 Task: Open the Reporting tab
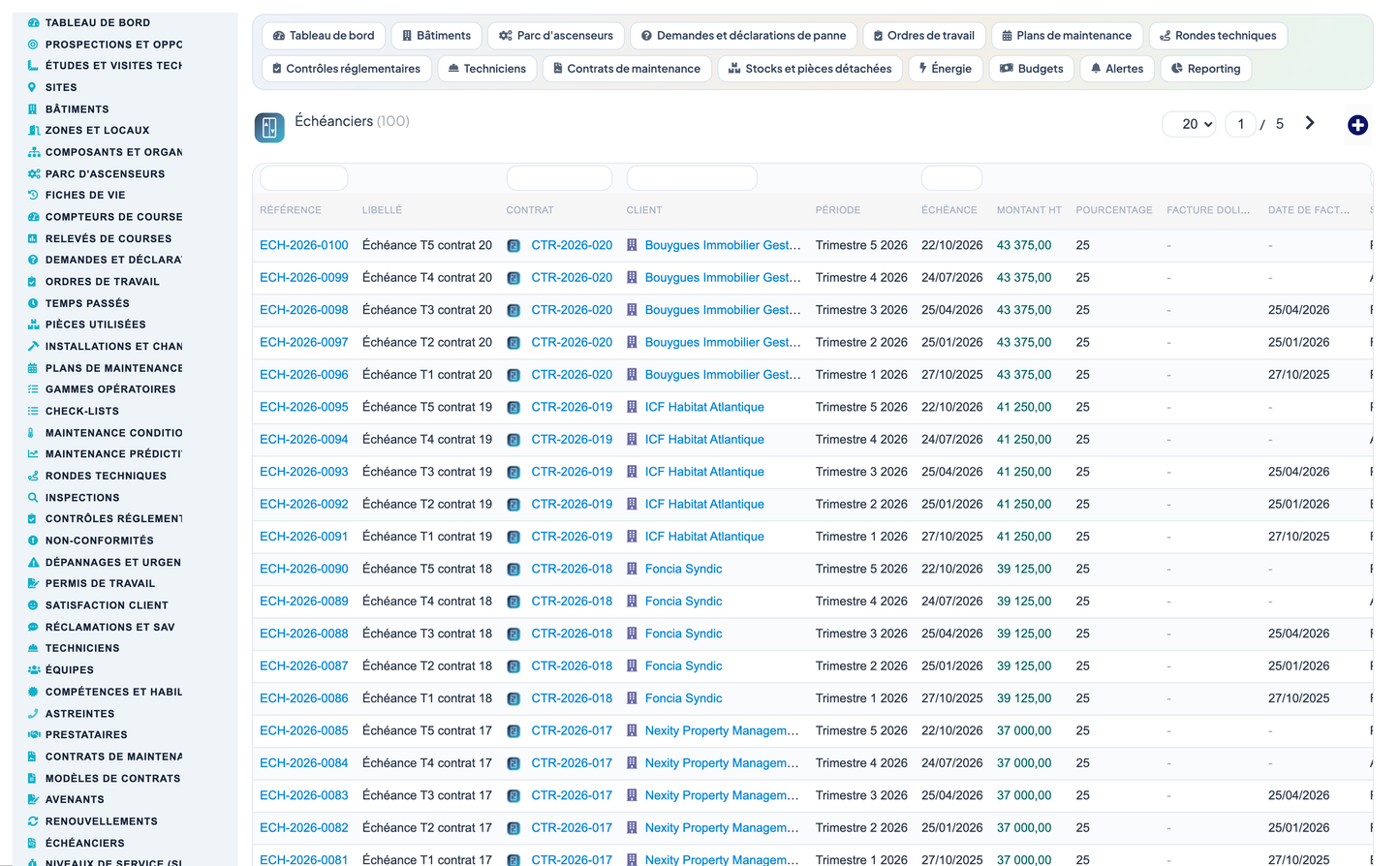coord(1205,69)
